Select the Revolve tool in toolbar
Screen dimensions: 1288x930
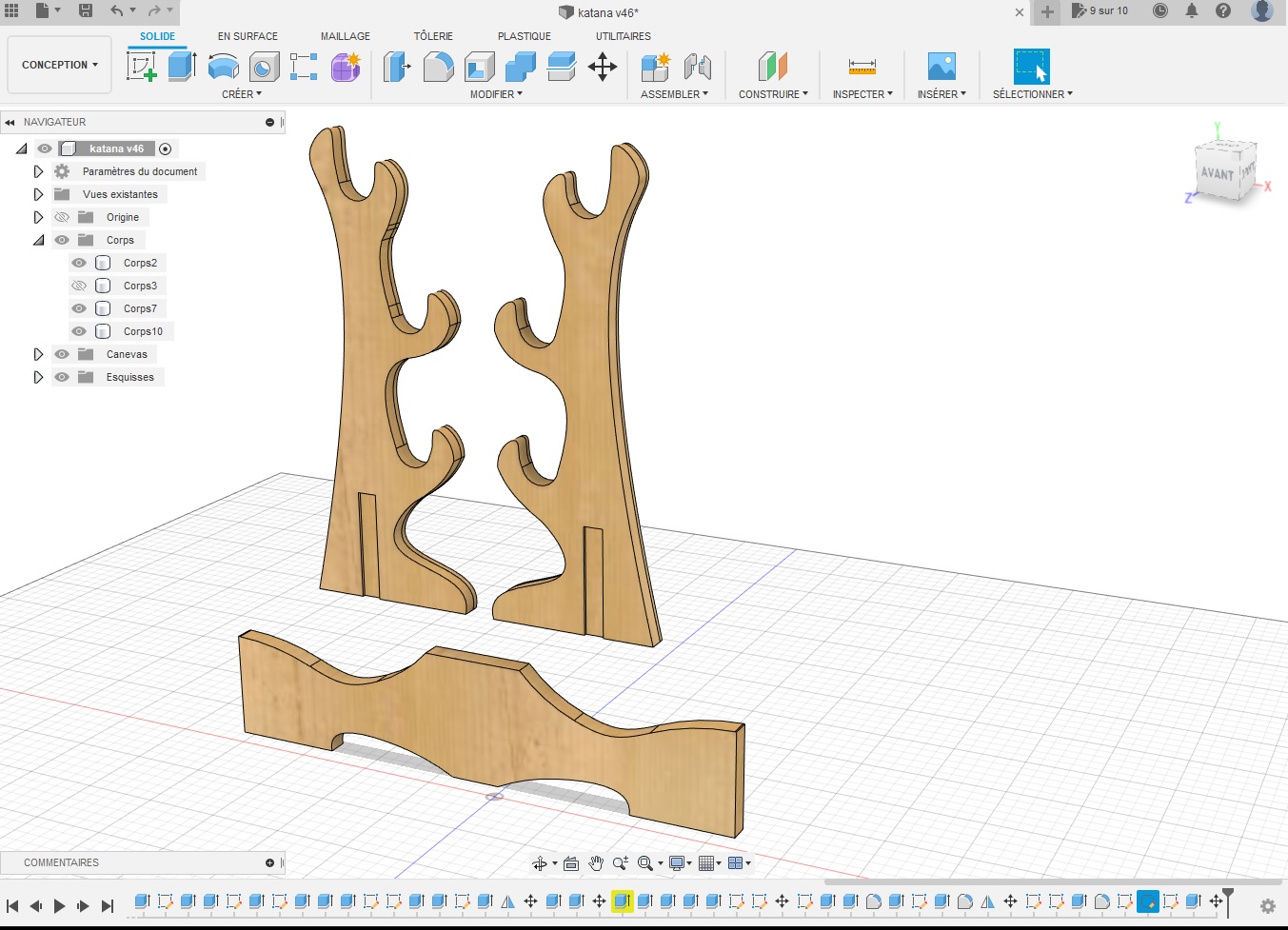pyautogui.click(x=223, y=67)
